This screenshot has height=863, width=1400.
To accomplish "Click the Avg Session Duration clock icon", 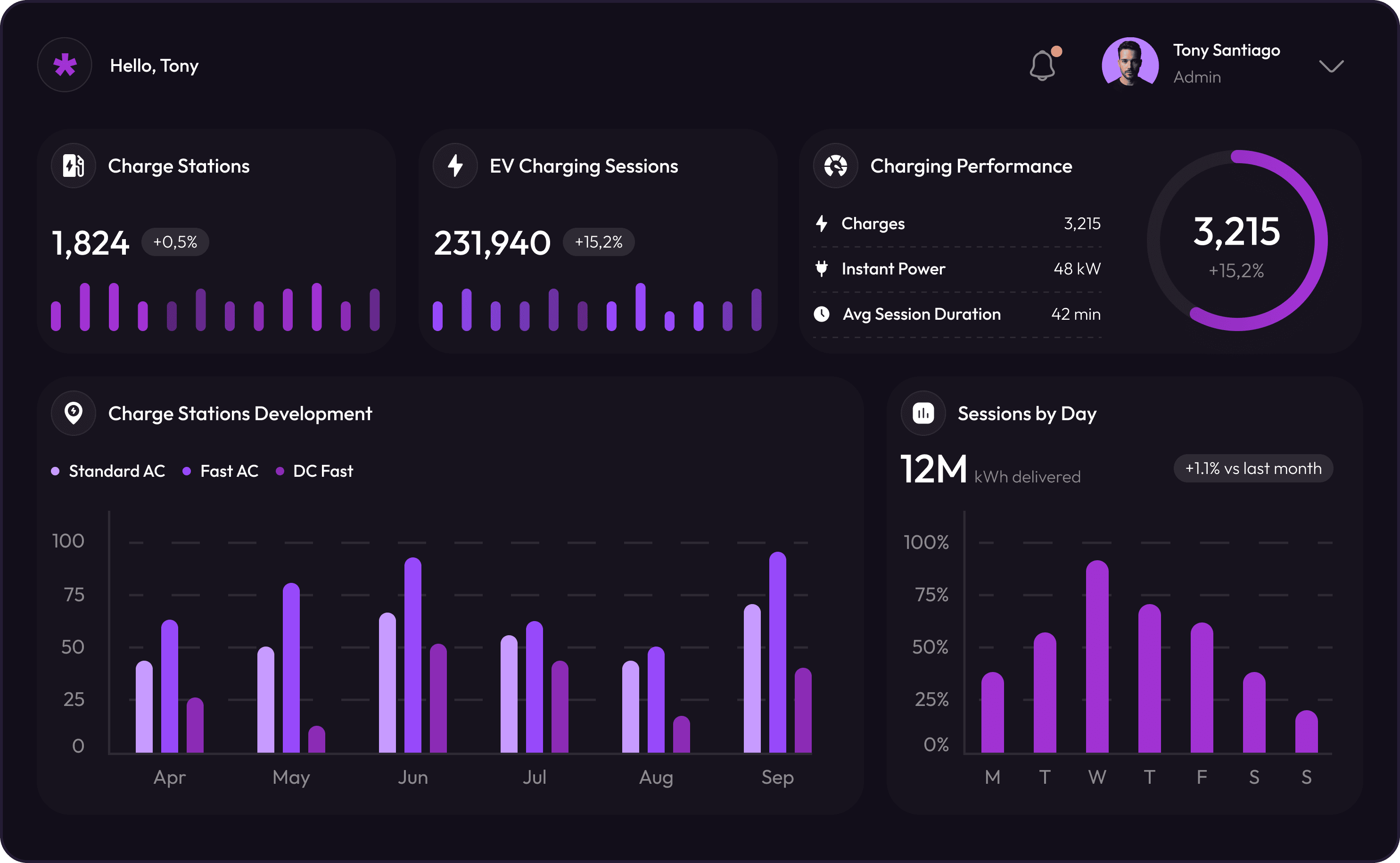I will coord(822,314).
